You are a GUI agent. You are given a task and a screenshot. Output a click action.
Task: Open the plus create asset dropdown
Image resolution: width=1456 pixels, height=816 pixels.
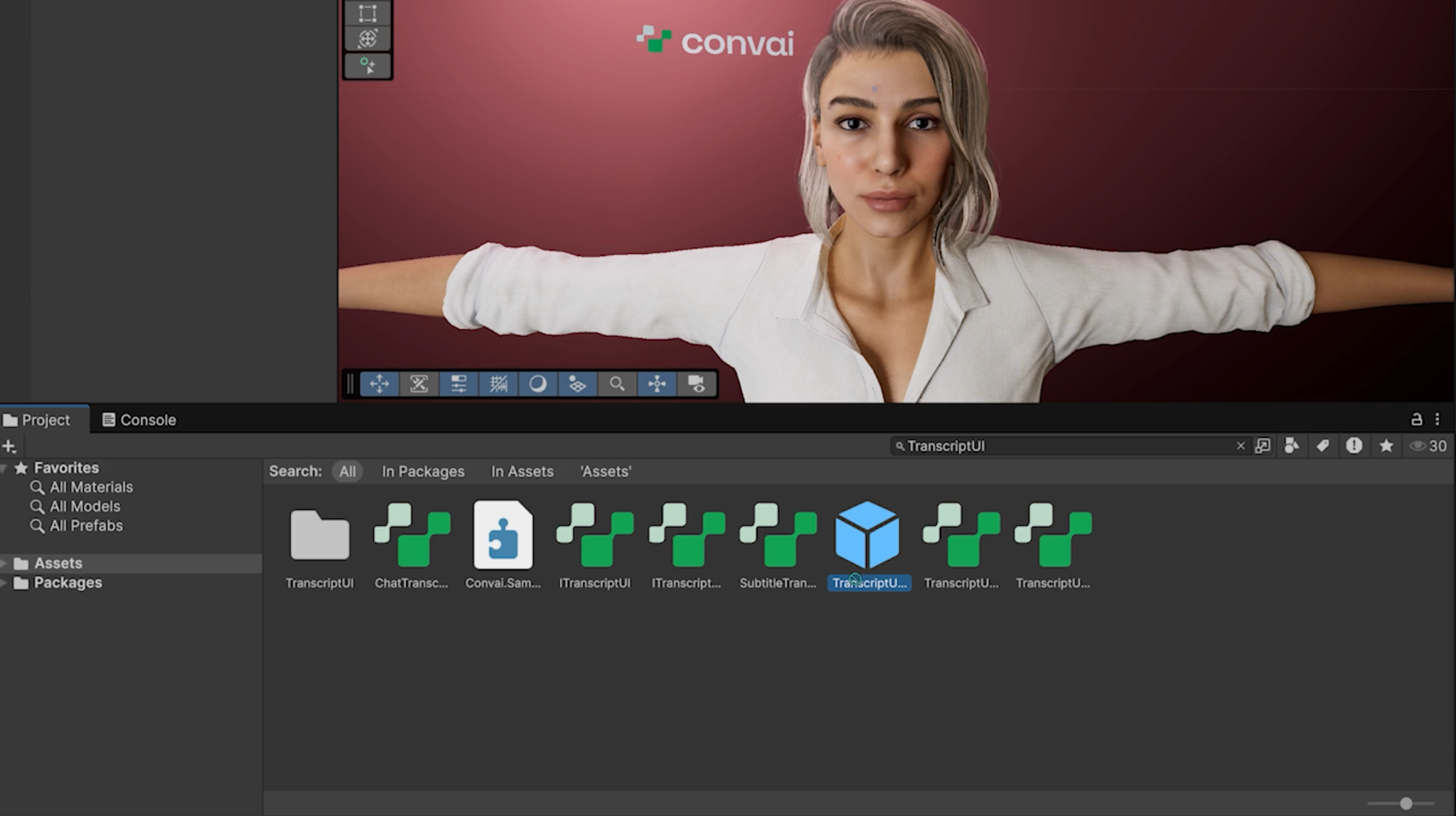9,446
